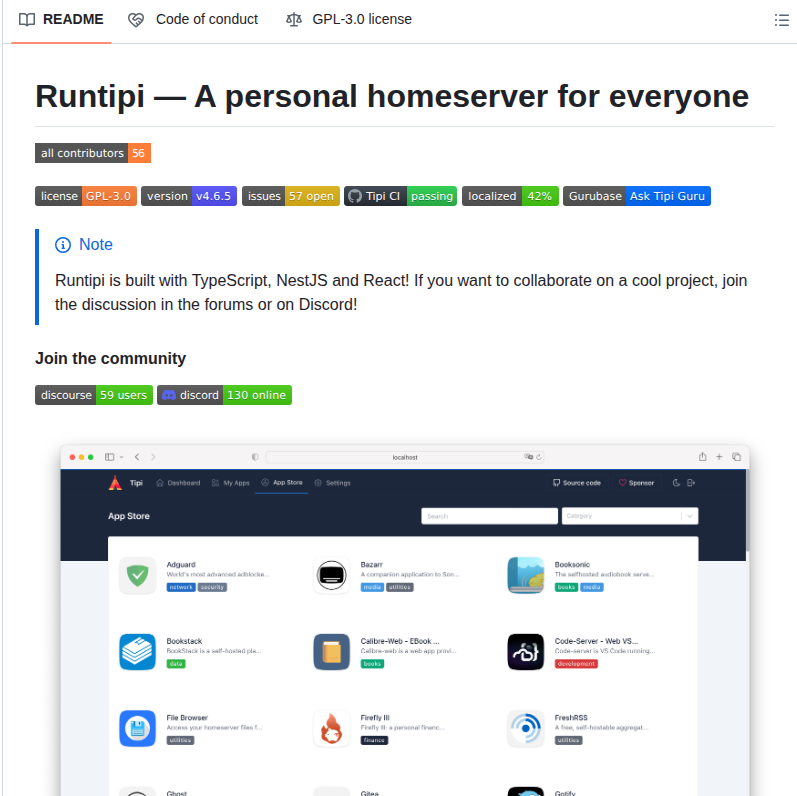Open the all contributors 56 badge
The height and width of the screenshot is (796, 797).
93,153
